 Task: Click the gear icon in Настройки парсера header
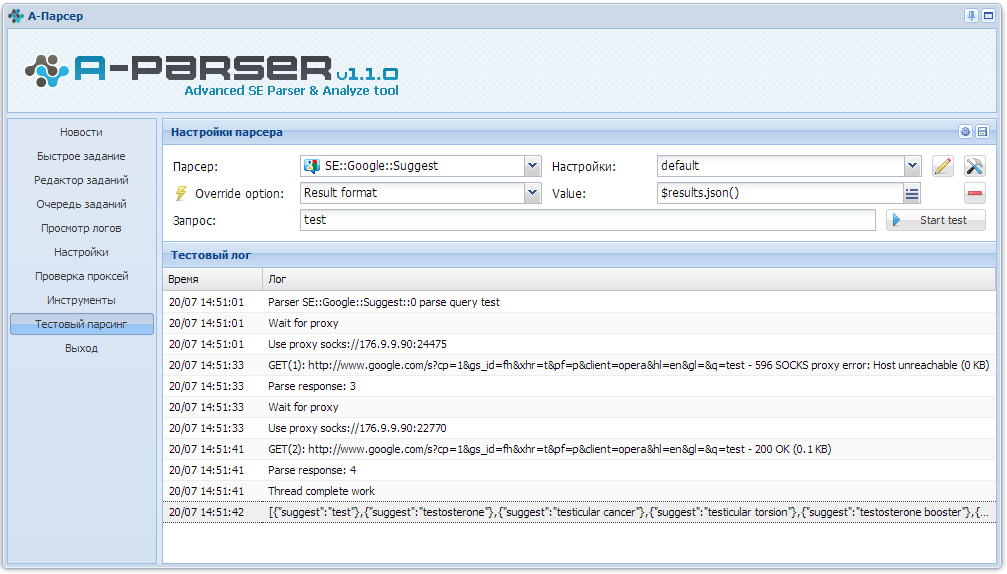[x=965, y=132]
